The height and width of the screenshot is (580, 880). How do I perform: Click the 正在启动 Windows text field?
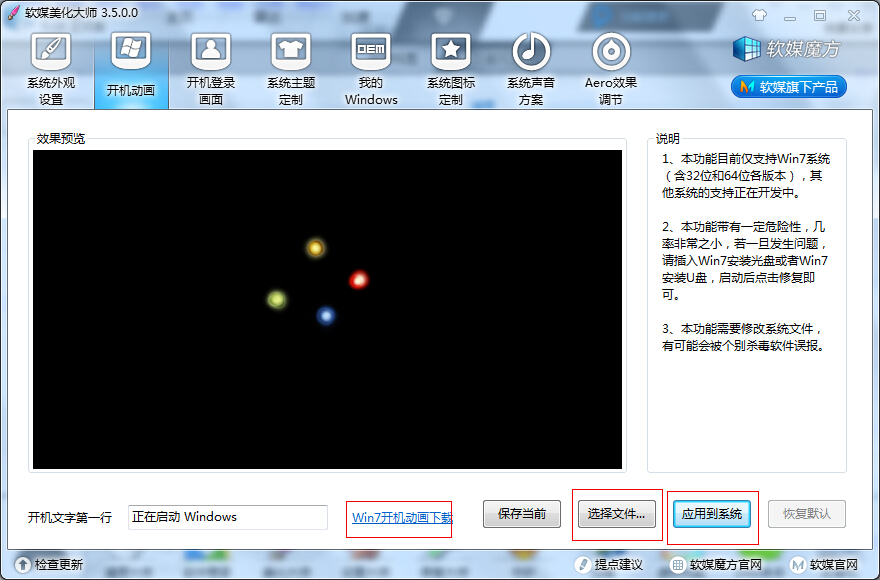[227, 517]
